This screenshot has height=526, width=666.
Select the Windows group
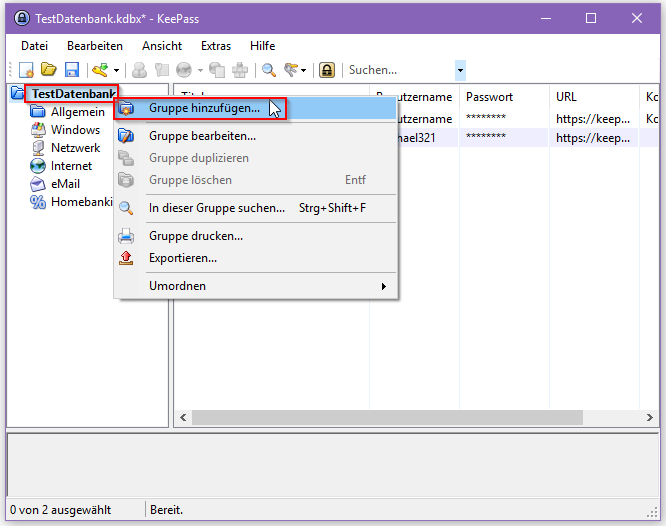click(x=76, y=130)
